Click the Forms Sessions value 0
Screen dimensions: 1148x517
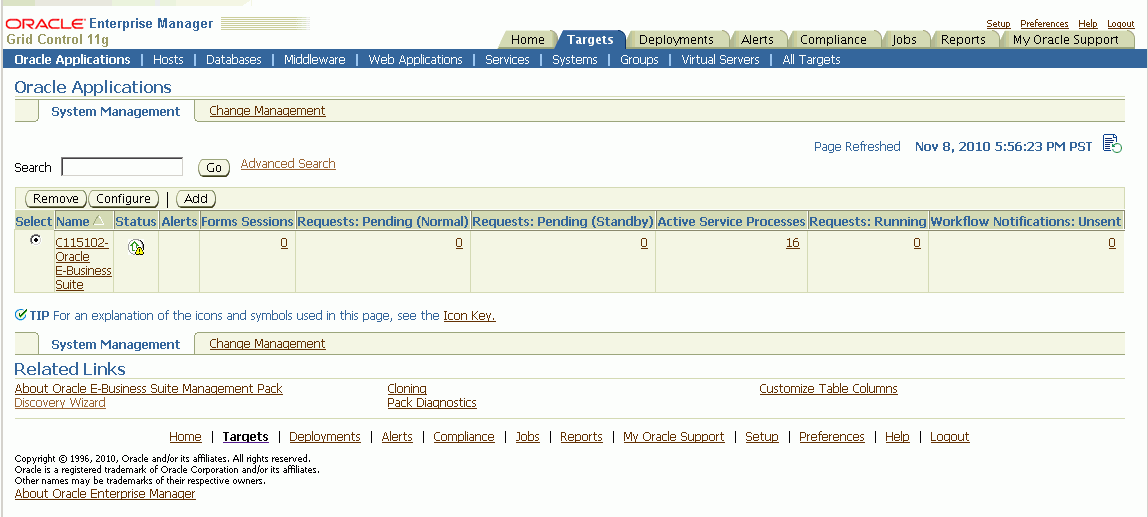(284, 243)
